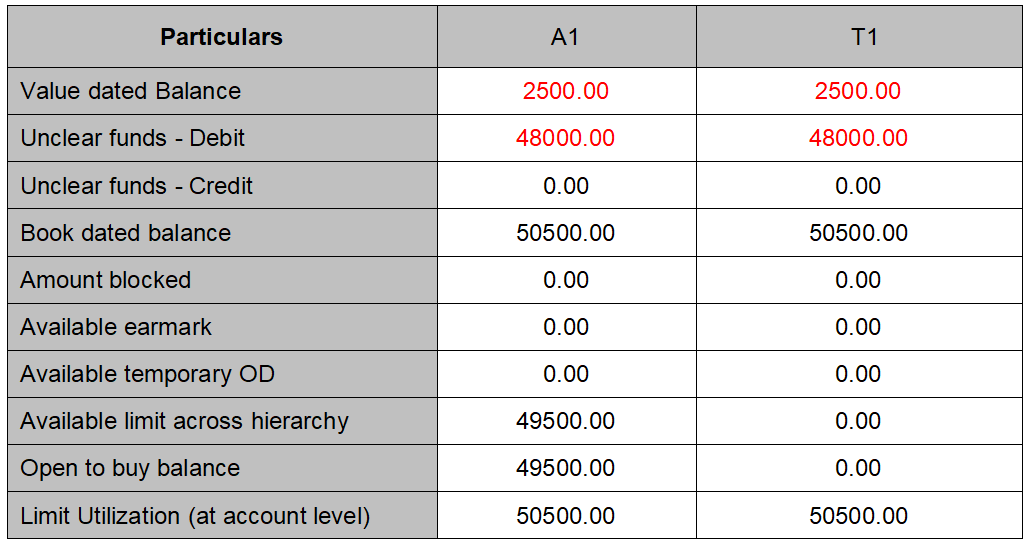Select the Available temporary OD label
This screenshot has width=1030, height=547.
point(147,374)
